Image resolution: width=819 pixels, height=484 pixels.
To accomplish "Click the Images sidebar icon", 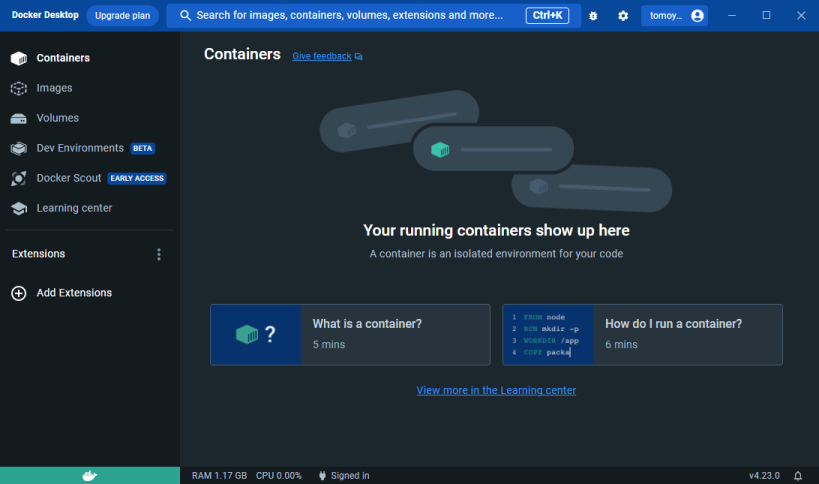I will click(x=19, y=88).
